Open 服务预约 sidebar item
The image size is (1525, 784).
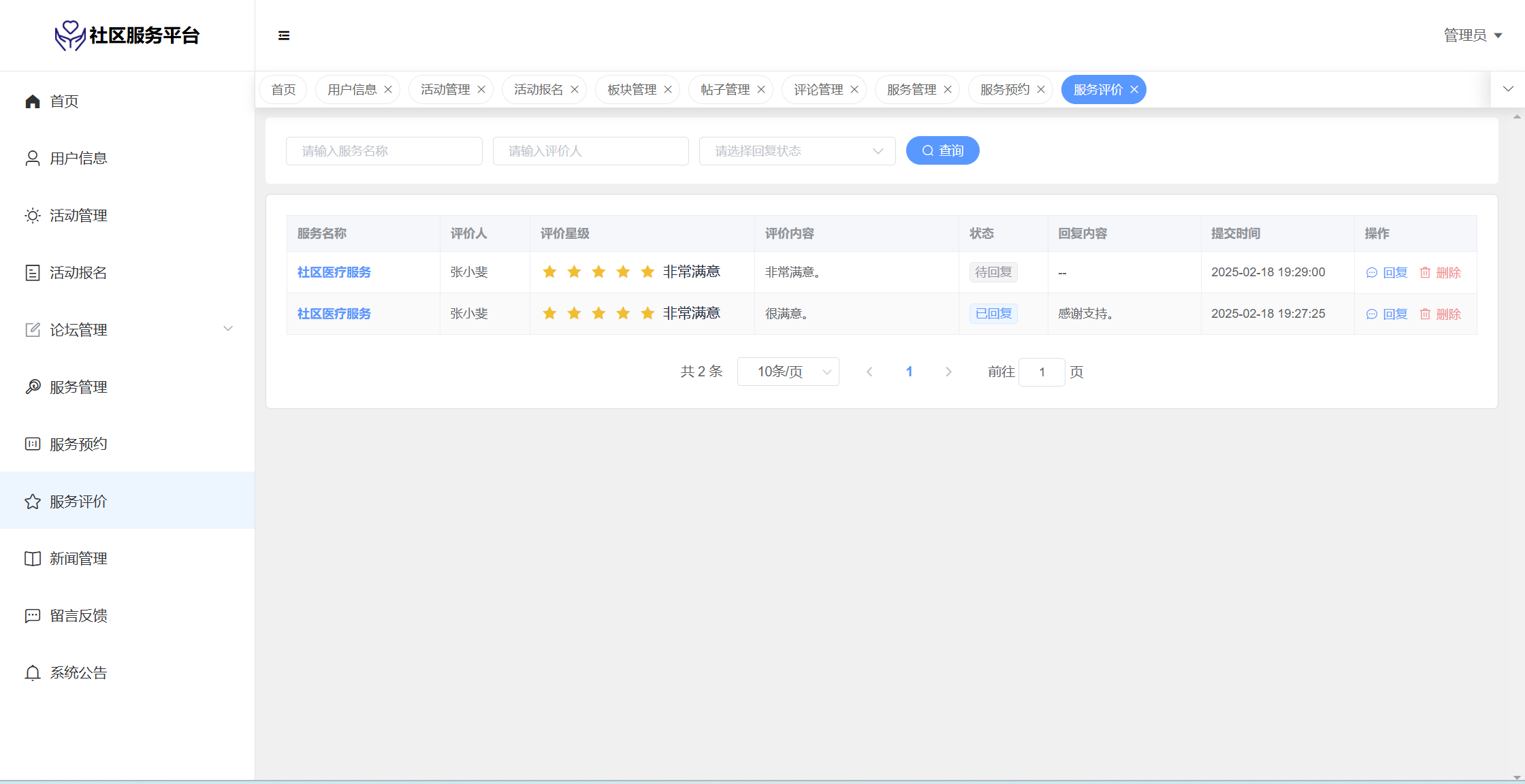tap(78, 444)
